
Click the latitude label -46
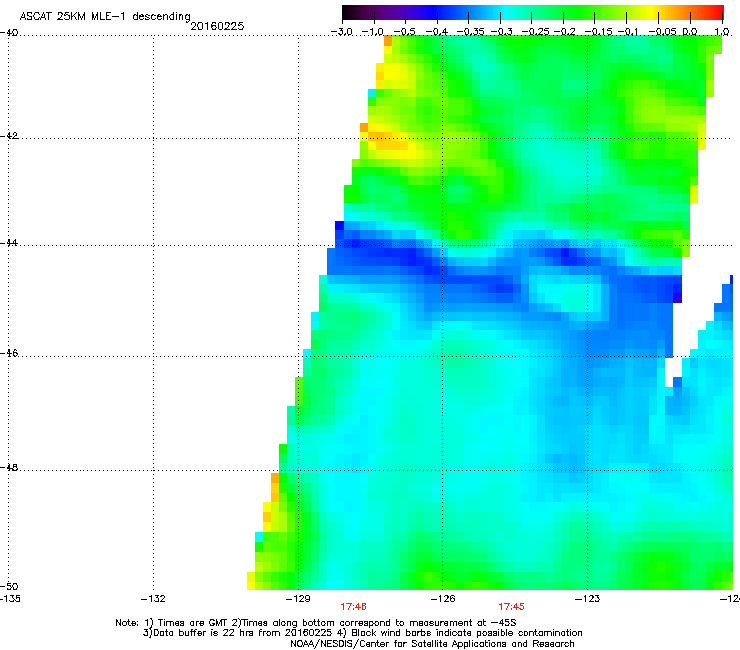9,353
